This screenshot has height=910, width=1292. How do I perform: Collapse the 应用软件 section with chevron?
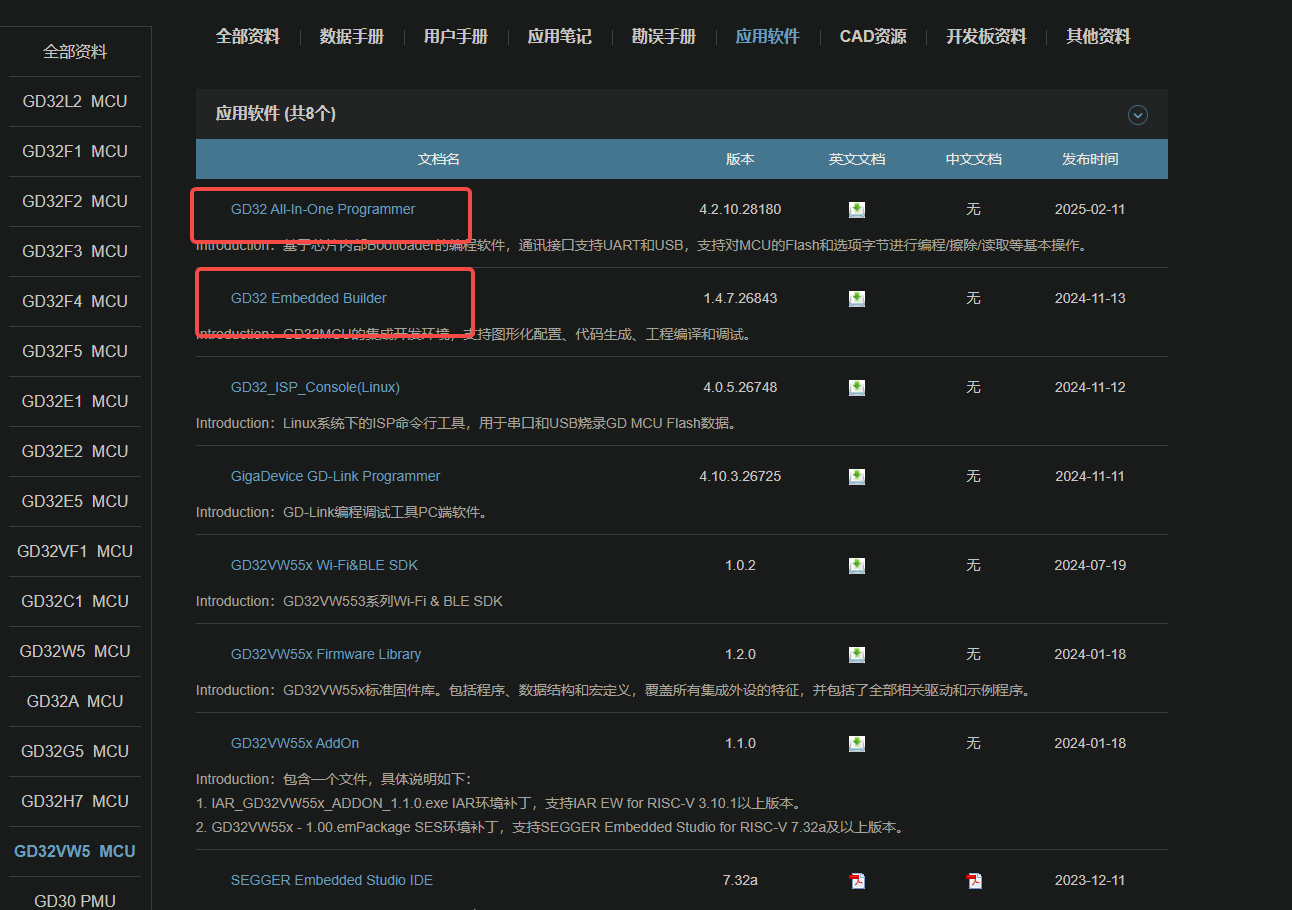(x=1137, y=115)
